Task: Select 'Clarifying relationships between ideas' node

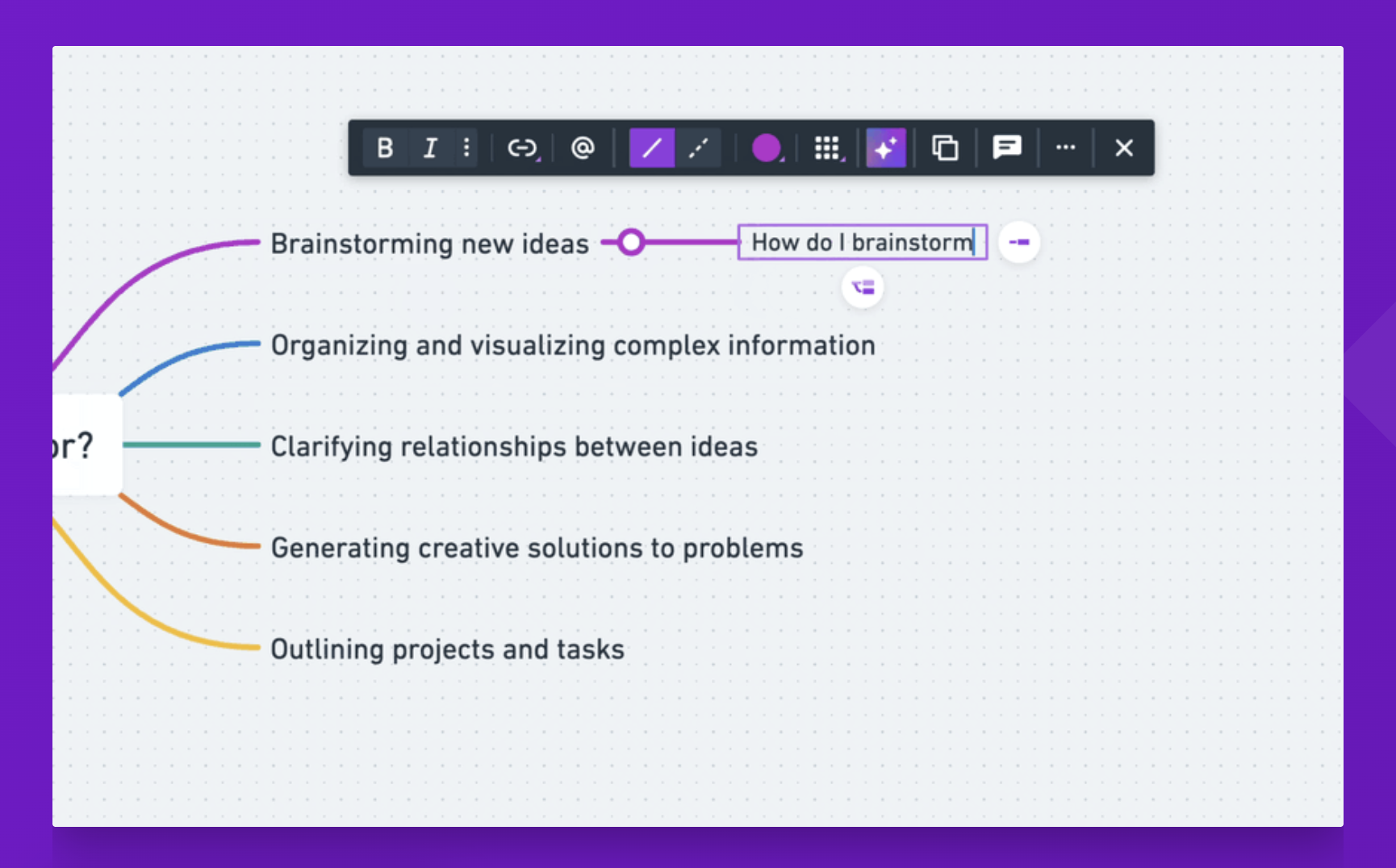Action: (514, 446)
